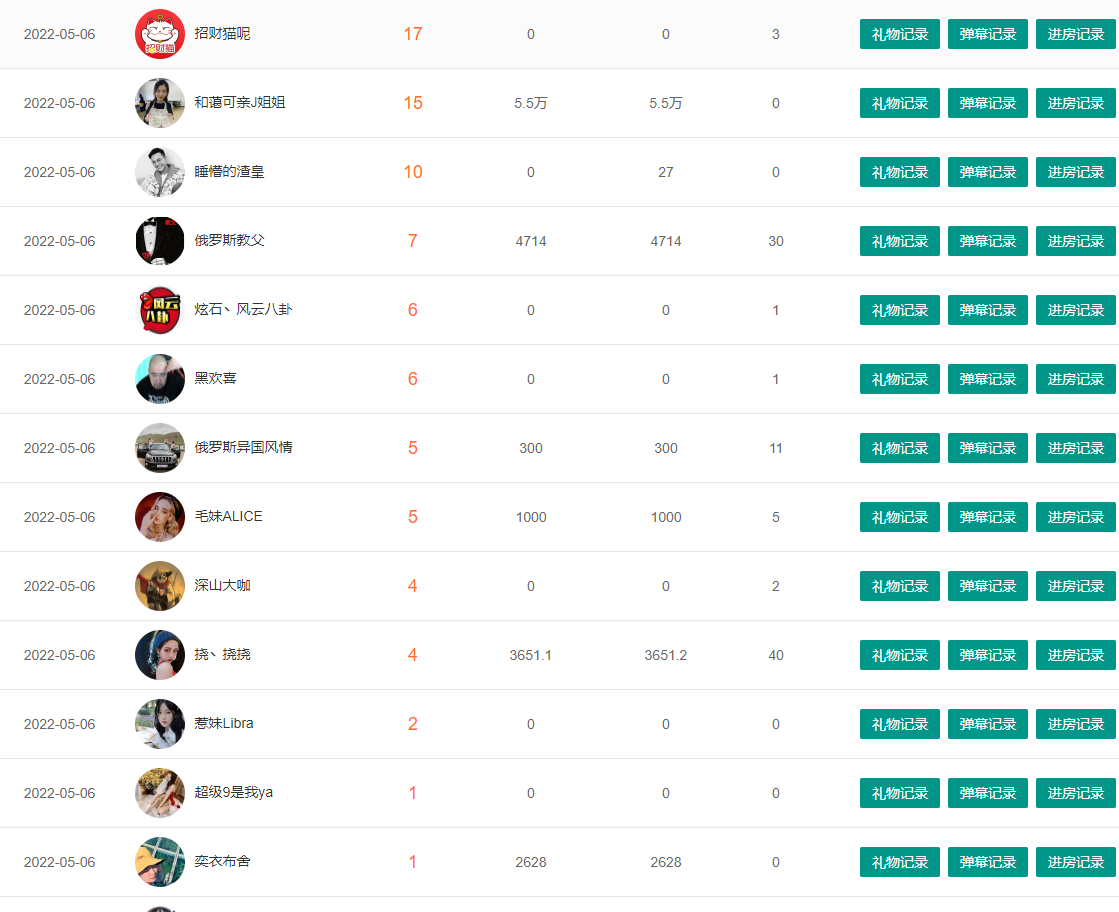1119x912 pixels.
Task: Show 进房记录 for 睡懵的渣皇
Action: pos(1075,172)
